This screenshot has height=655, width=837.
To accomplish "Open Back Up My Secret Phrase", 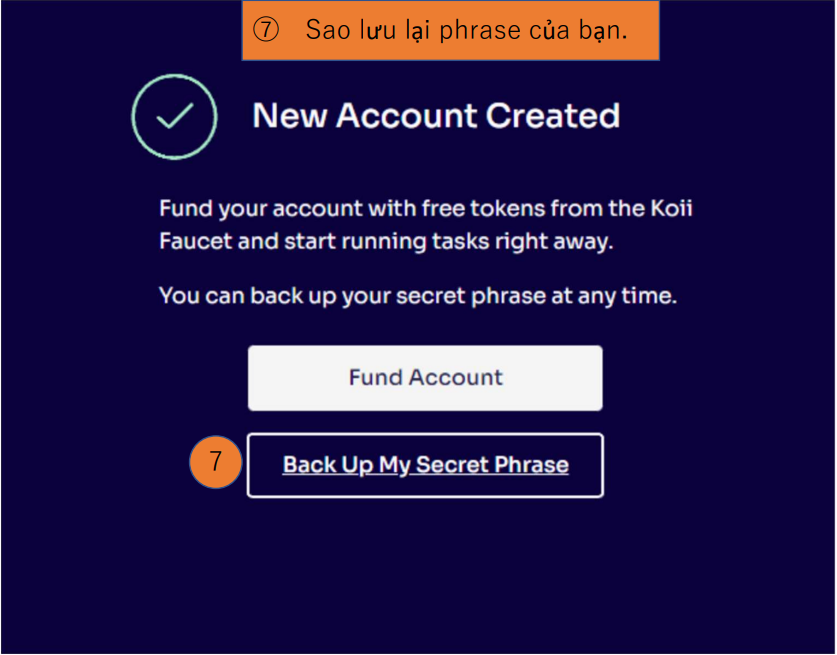I will click(425, 465).
